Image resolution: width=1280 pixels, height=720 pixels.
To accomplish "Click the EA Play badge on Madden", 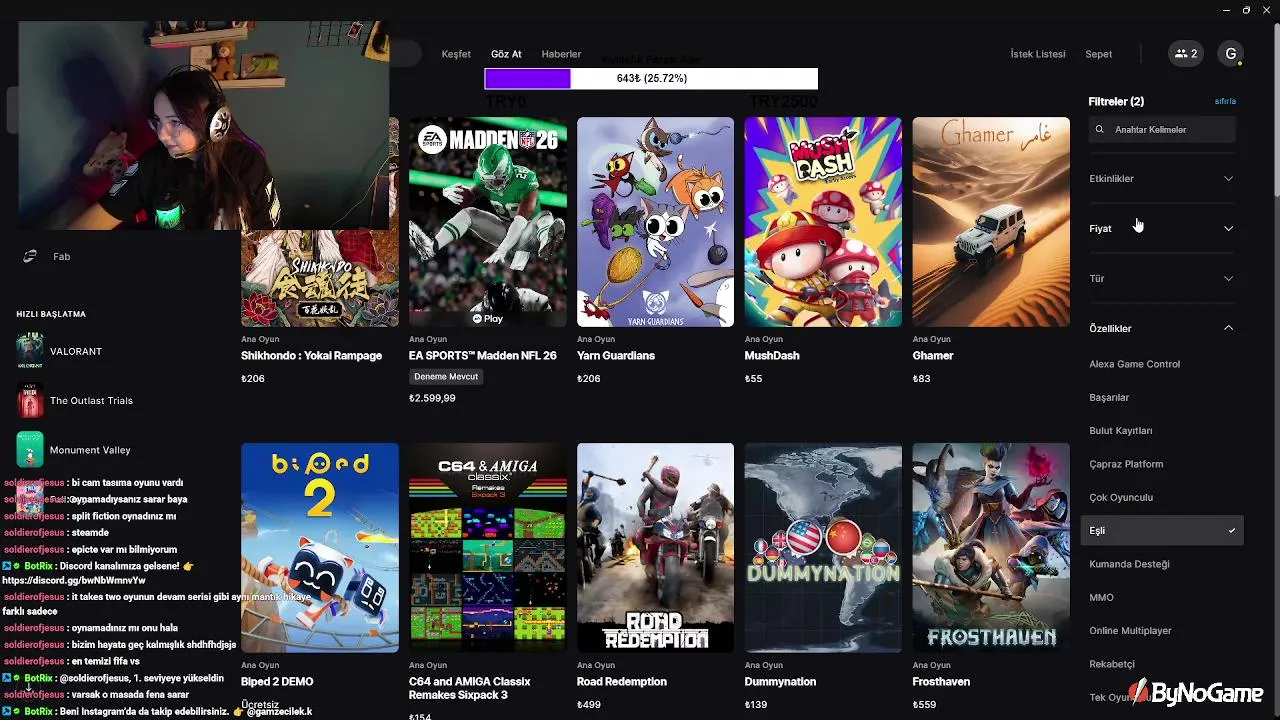I will (x=487, y=319).
